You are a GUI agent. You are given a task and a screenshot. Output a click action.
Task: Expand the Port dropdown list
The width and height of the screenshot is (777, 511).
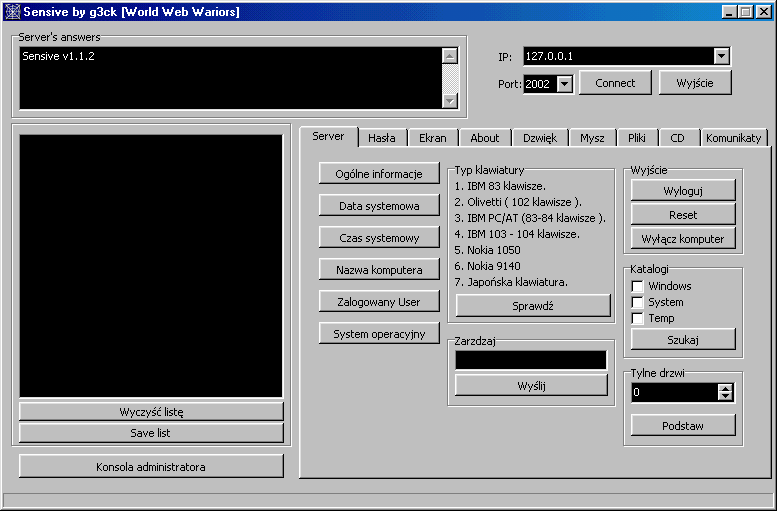click(x=564, y=84)
